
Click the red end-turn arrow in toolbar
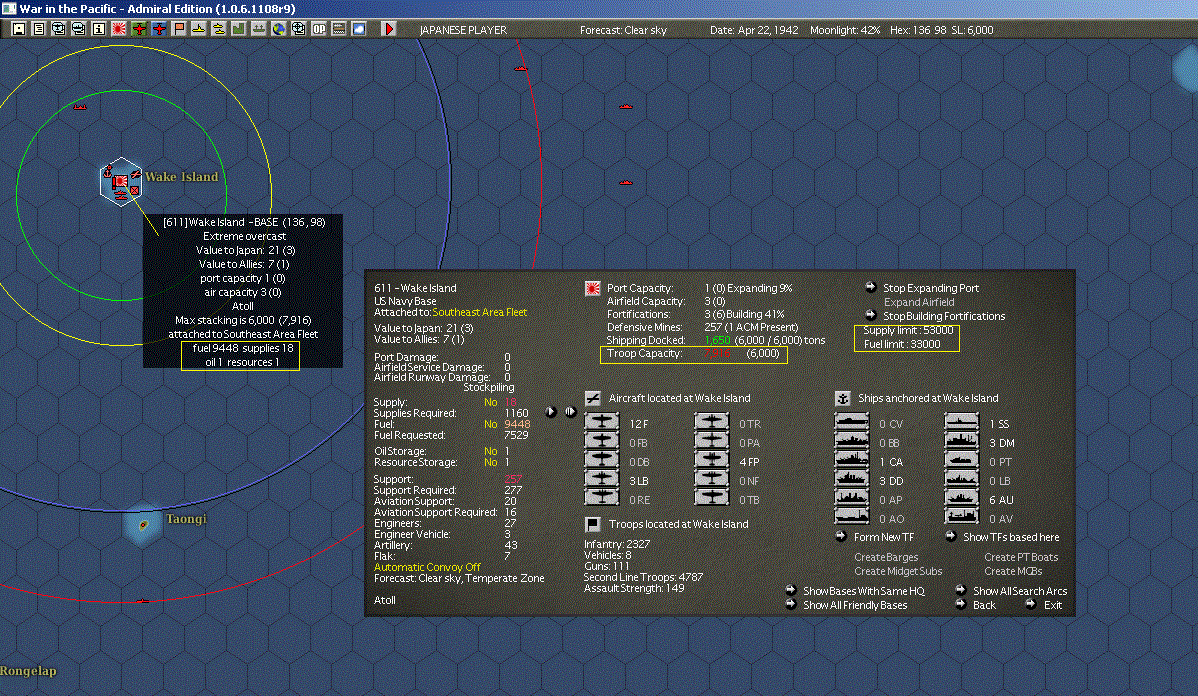[x=388, y=29]
